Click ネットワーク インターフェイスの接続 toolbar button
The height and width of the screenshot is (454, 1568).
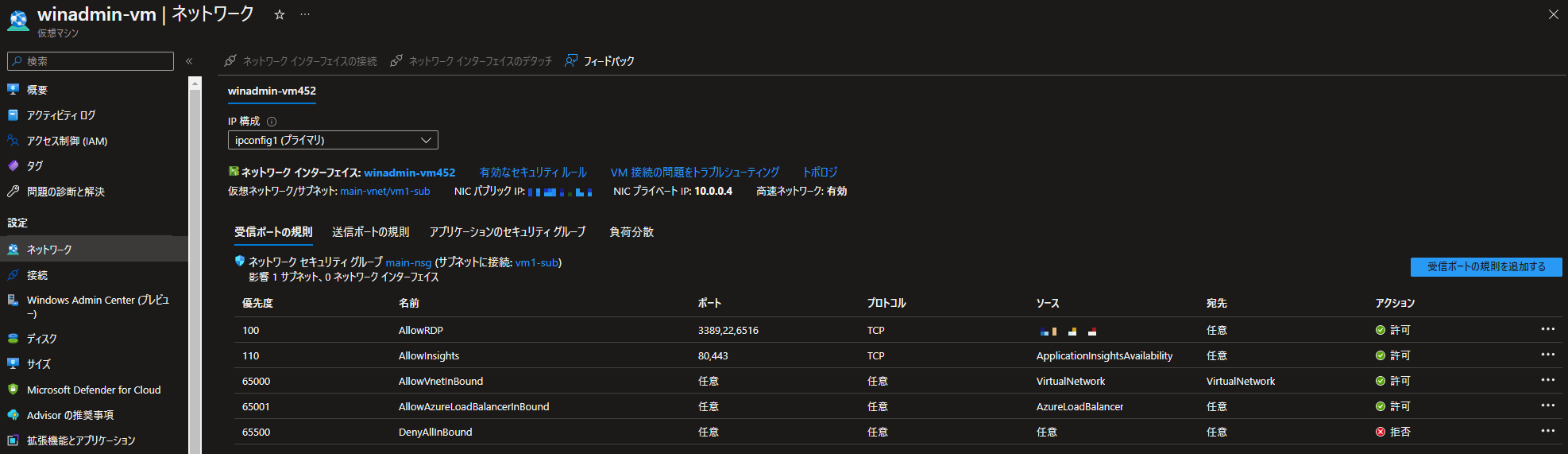coord(300,61)
